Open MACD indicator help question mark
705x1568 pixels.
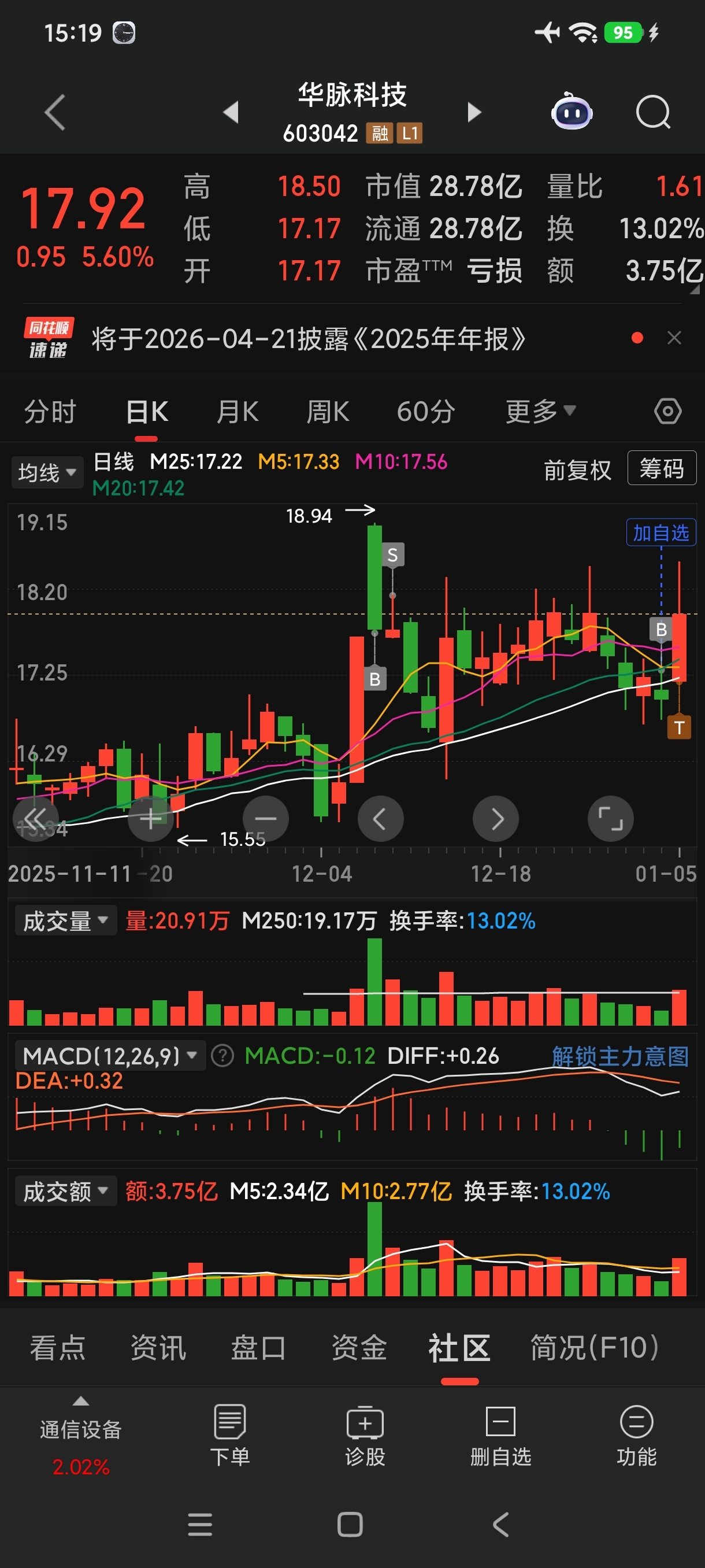pyautogui.click(x=222, y=1056)
